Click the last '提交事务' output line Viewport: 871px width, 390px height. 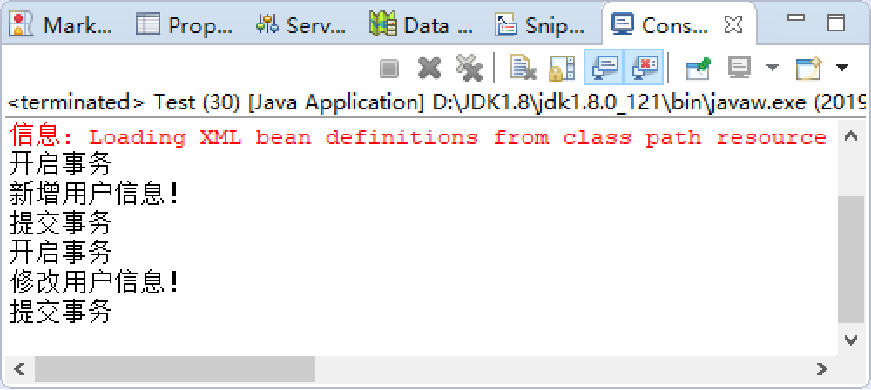point(61,312)
